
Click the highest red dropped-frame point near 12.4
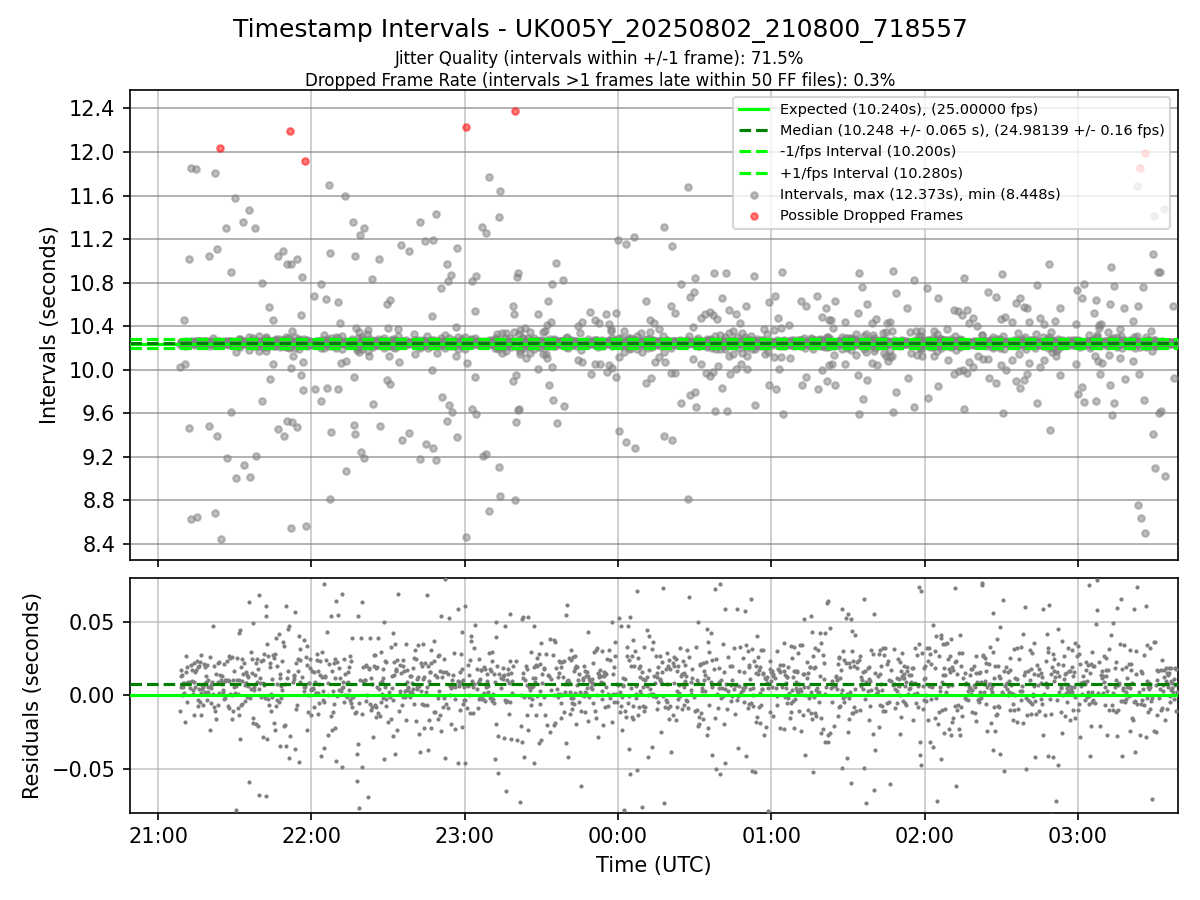[x=515, y=111]
